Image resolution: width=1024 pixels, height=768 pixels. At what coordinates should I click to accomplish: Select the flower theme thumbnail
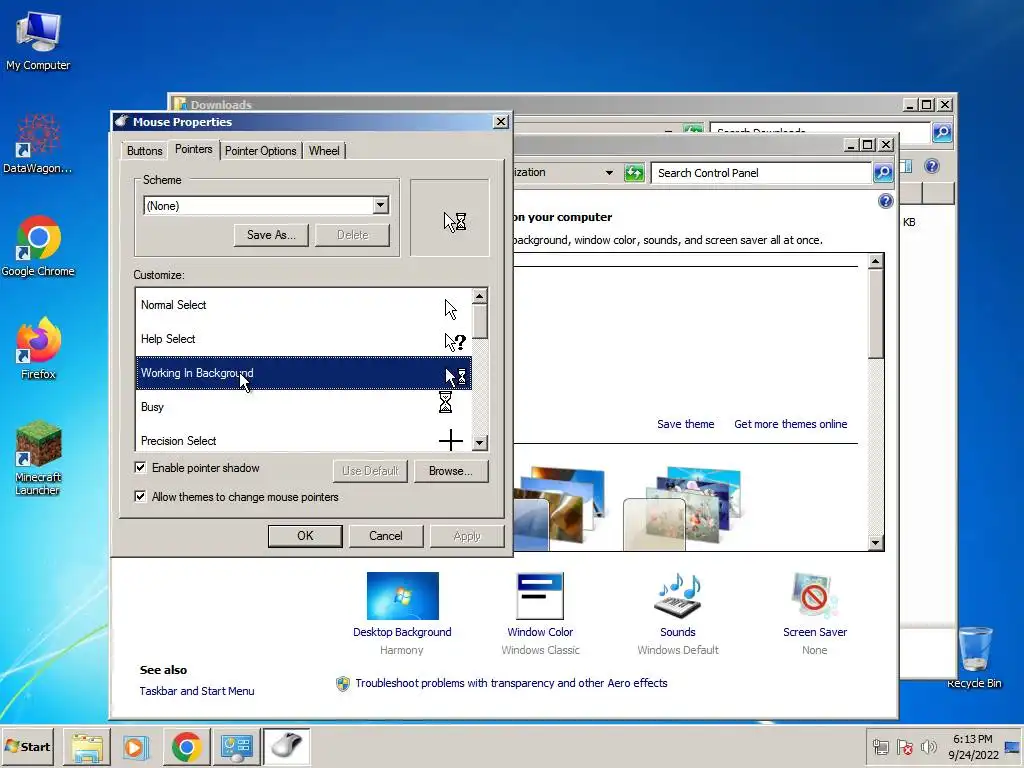[x=682, y=507]
